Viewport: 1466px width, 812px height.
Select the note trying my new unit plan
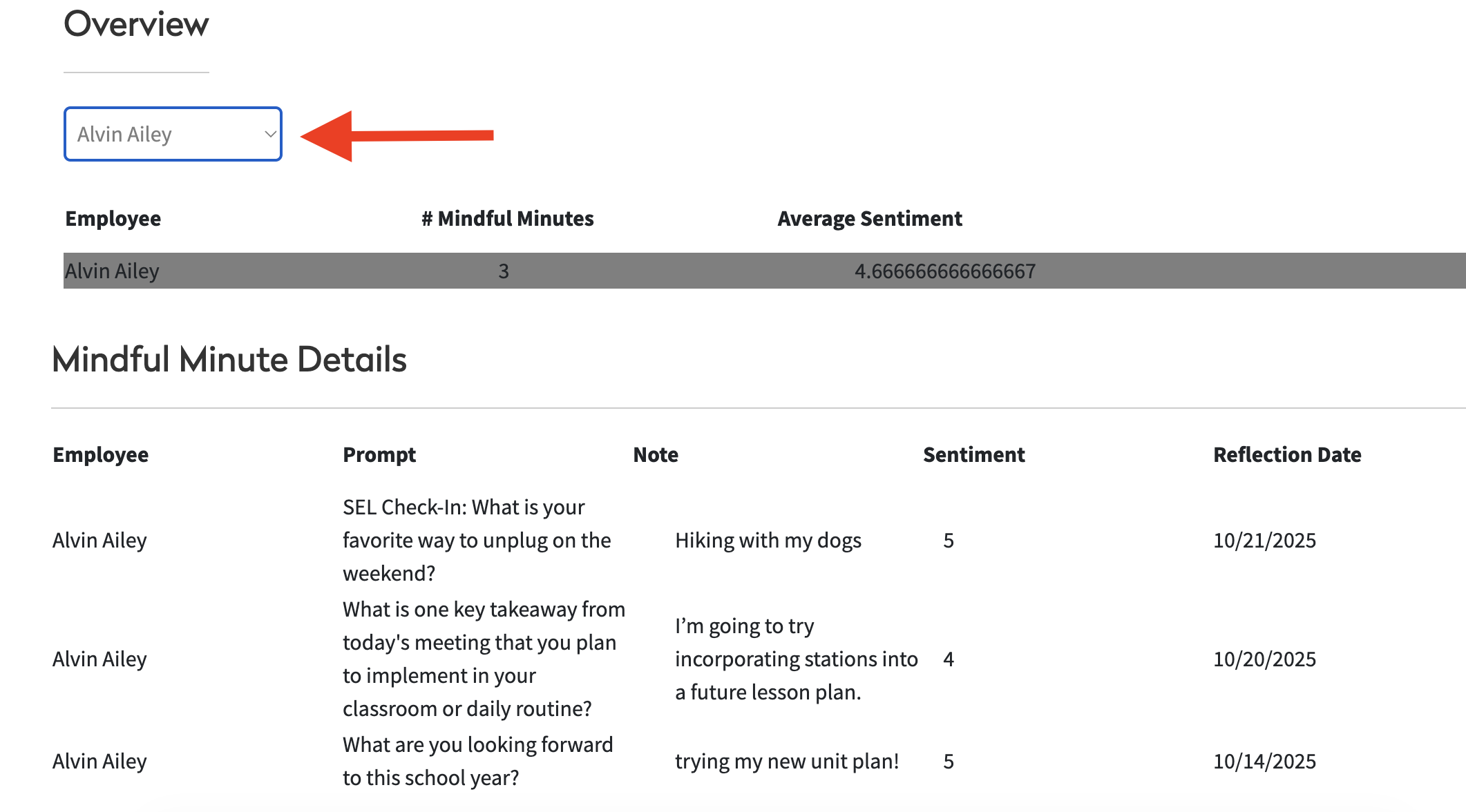coord(786,761)
